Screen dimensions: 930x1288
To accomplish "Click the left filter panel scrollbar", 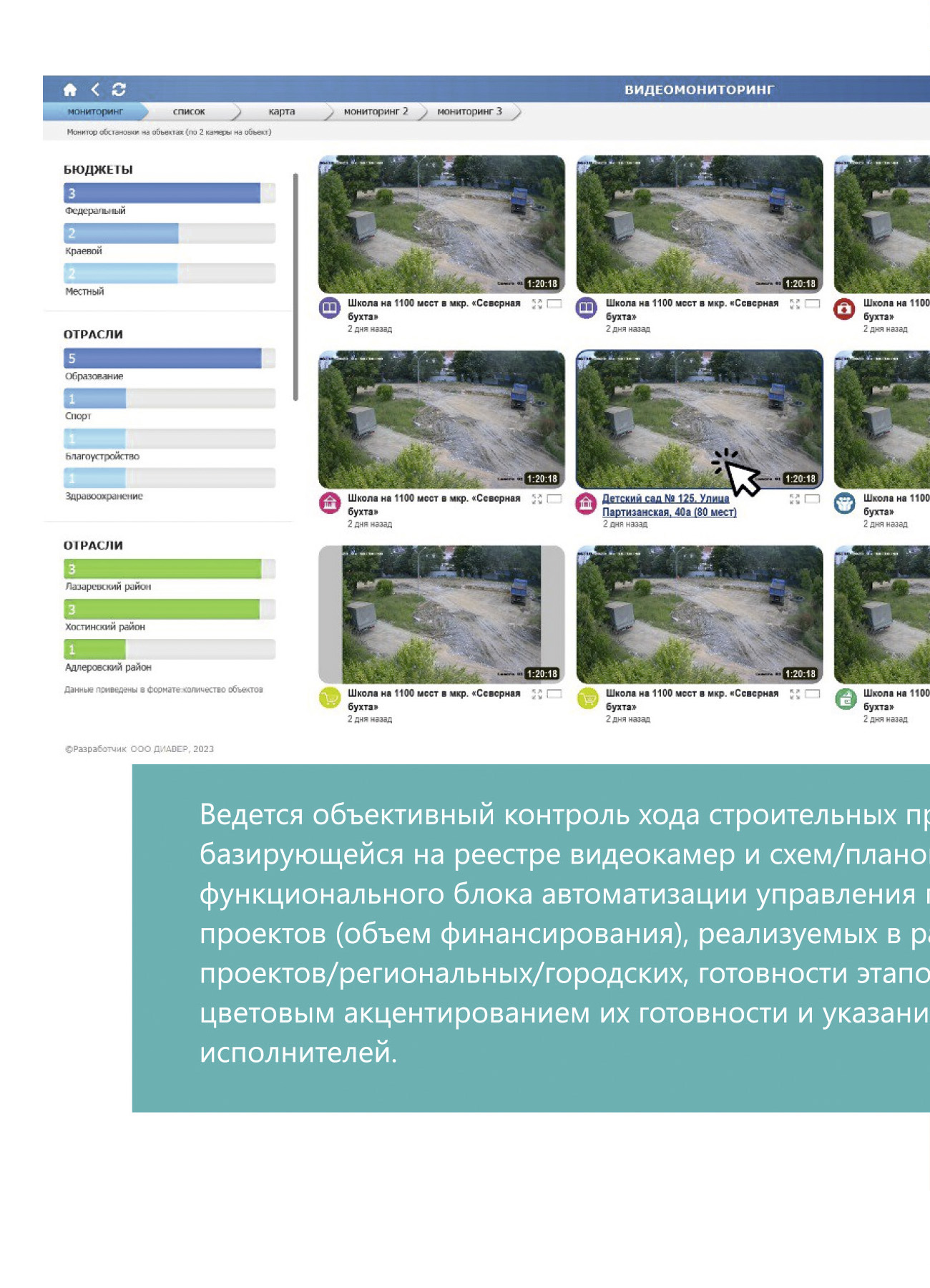I will pos(295,286).
